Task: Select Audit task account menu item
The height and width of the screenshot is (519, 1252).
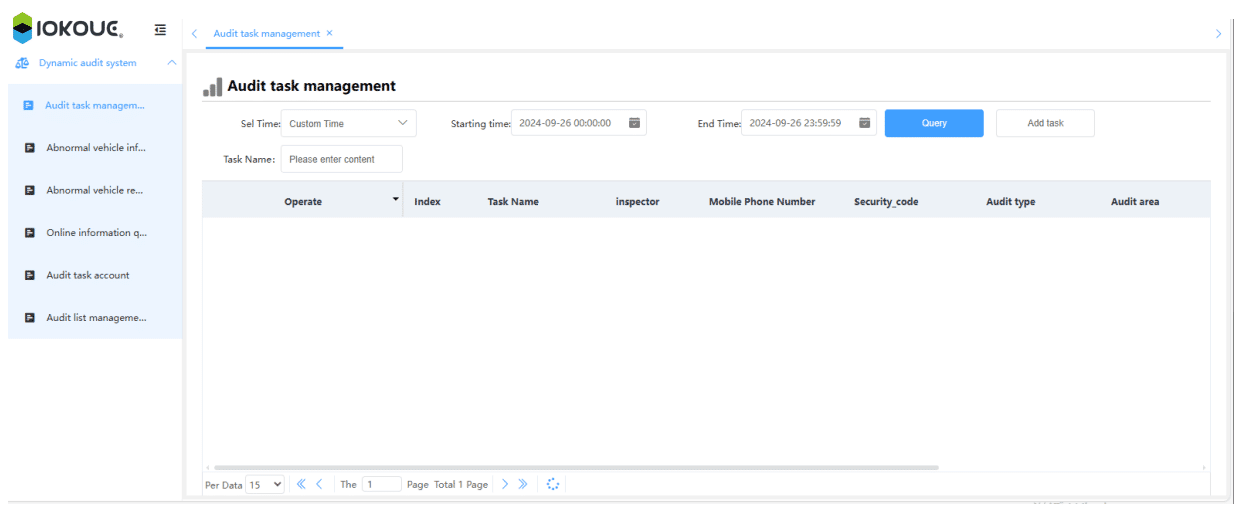Action: tap(88, 275)
